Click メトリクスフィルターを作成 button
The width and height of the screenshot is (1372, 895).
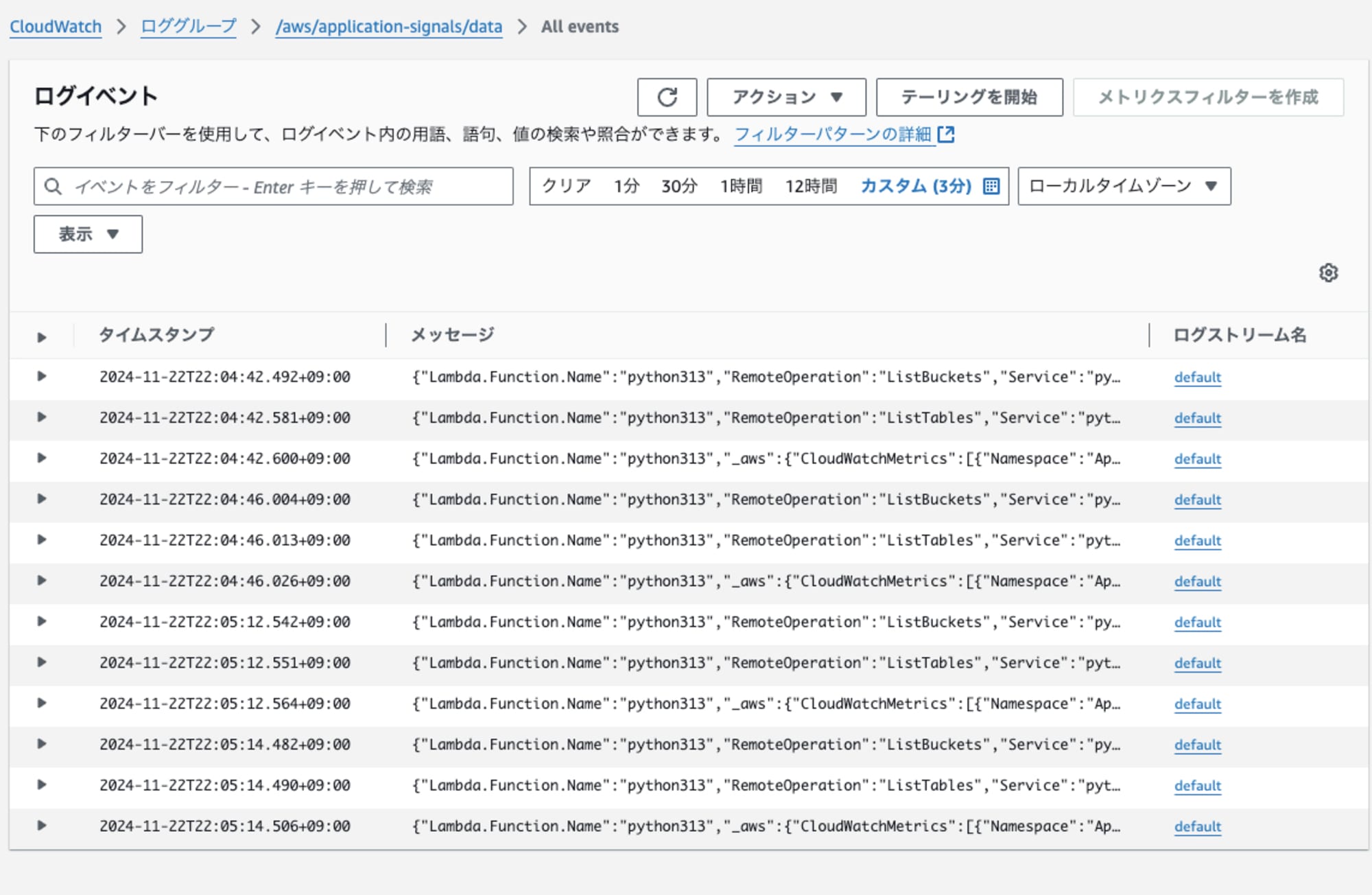[x=1208, y=97]
